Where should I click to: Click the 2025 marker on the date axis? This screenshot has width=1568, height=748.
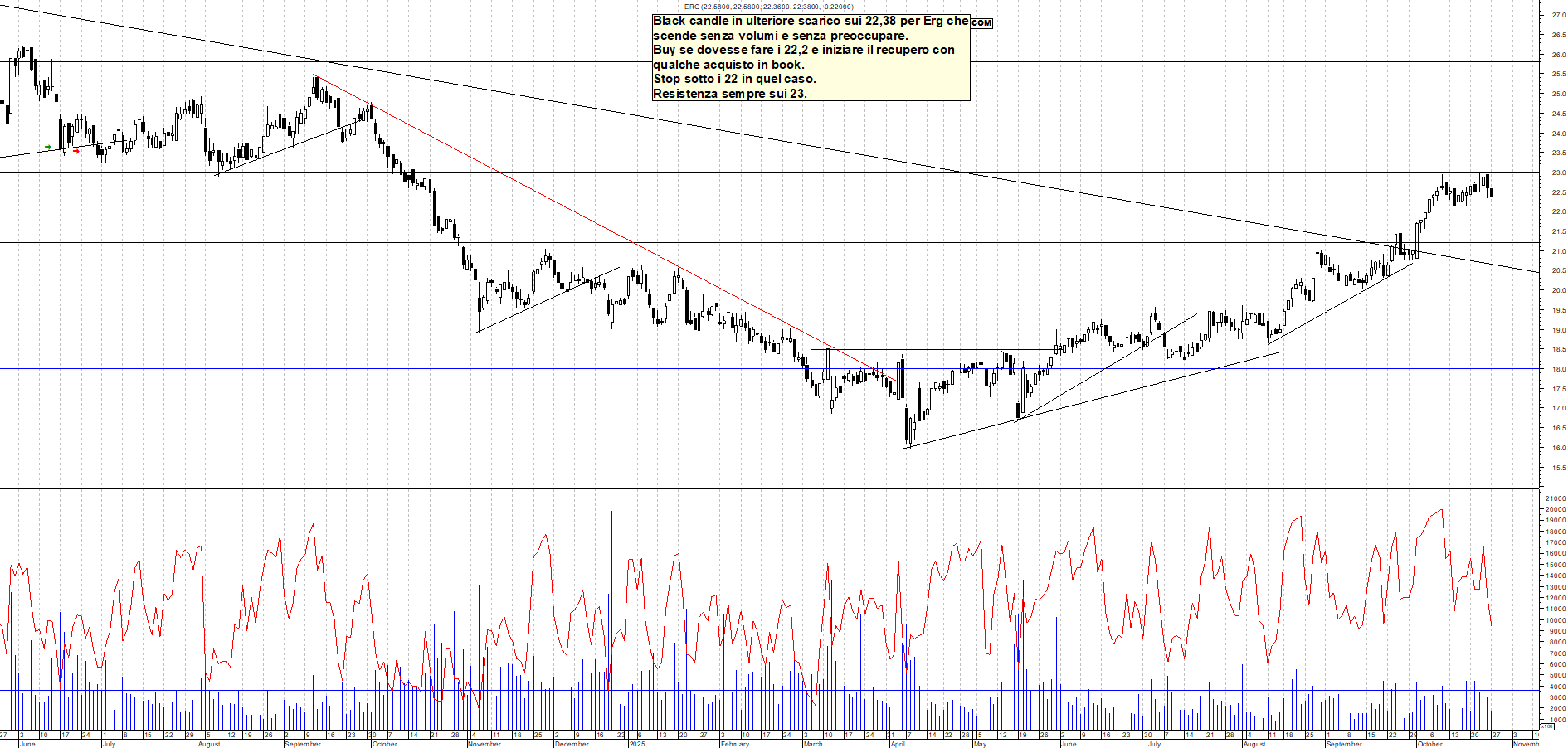click(637, 745)
